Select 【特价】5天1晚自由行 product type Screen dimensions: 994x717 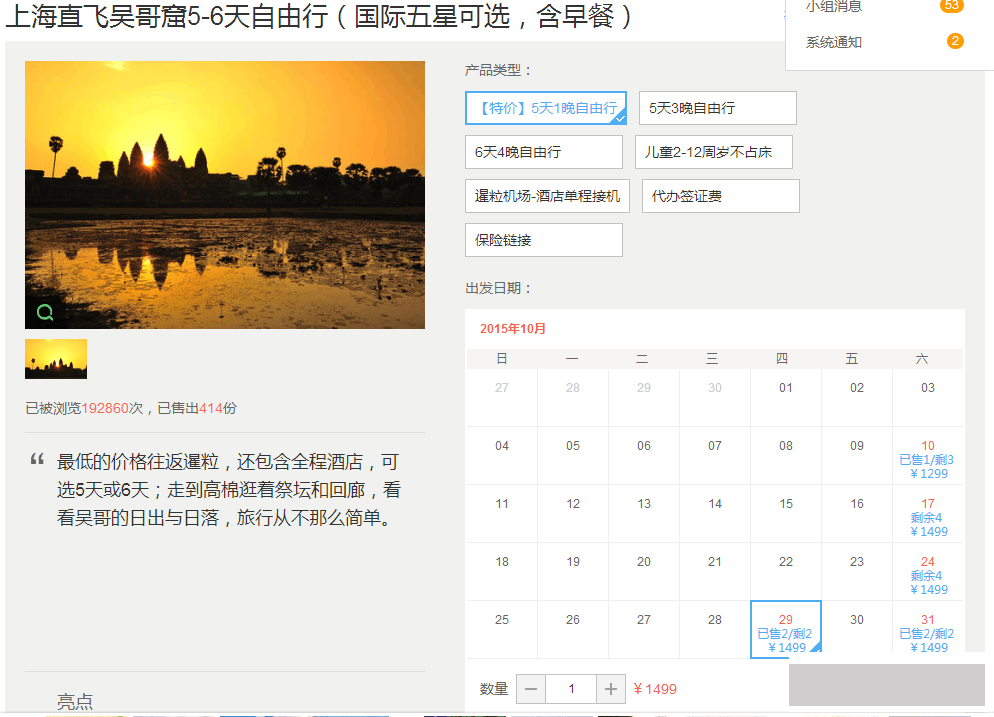pyautogui.click(x=546, y=108)
